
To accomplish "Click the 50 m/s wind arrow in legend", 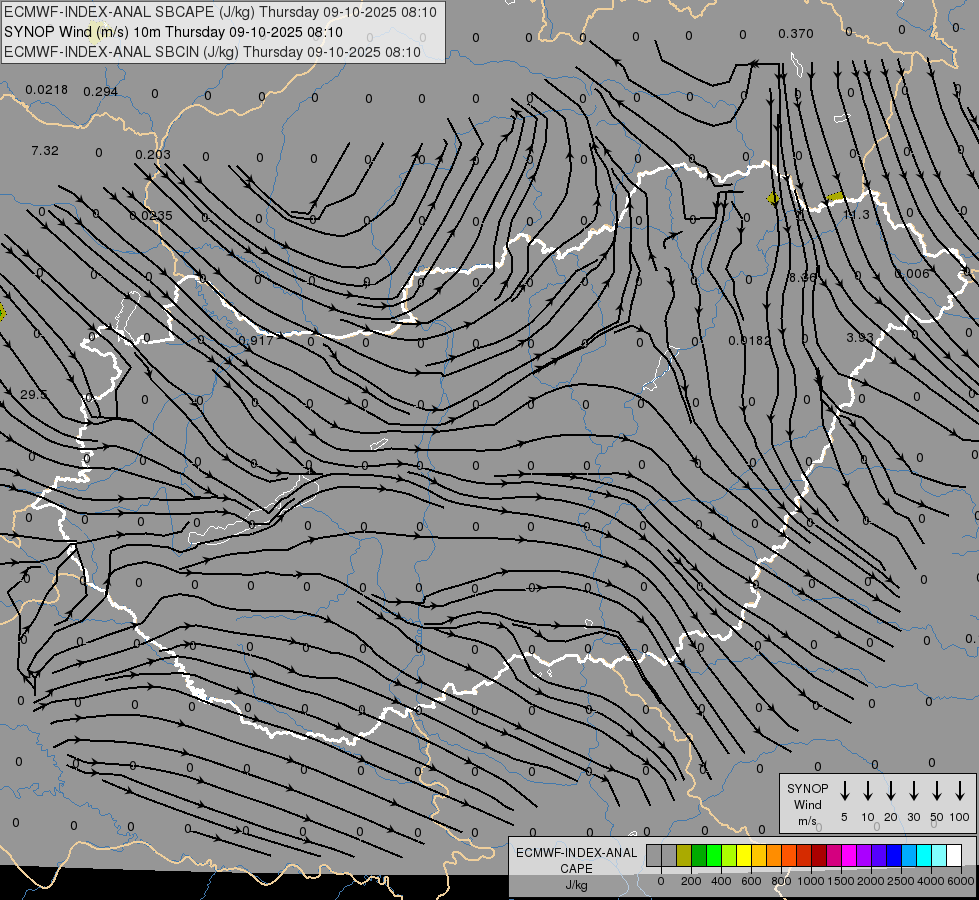I will [x=937, y=791].
